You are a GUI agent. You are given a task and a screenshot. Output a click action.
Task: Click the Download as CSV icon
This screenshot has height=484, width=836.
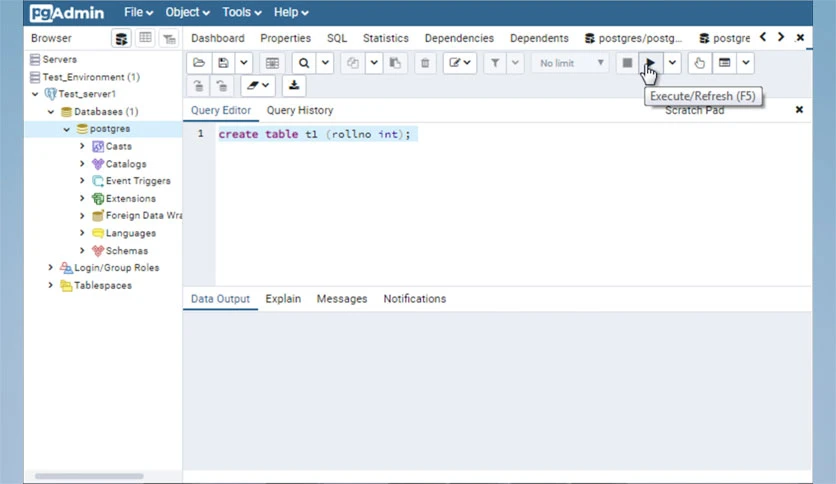click(294, 85)
